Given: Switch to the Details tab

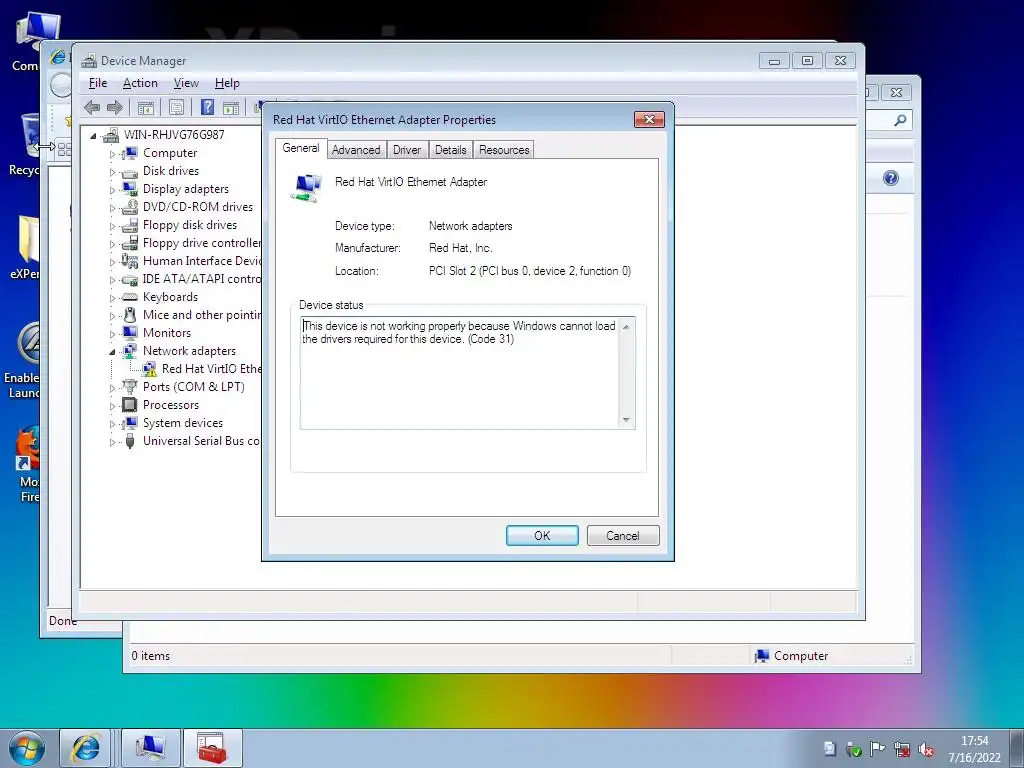Looking at the screenshot, I should (451, 150).
